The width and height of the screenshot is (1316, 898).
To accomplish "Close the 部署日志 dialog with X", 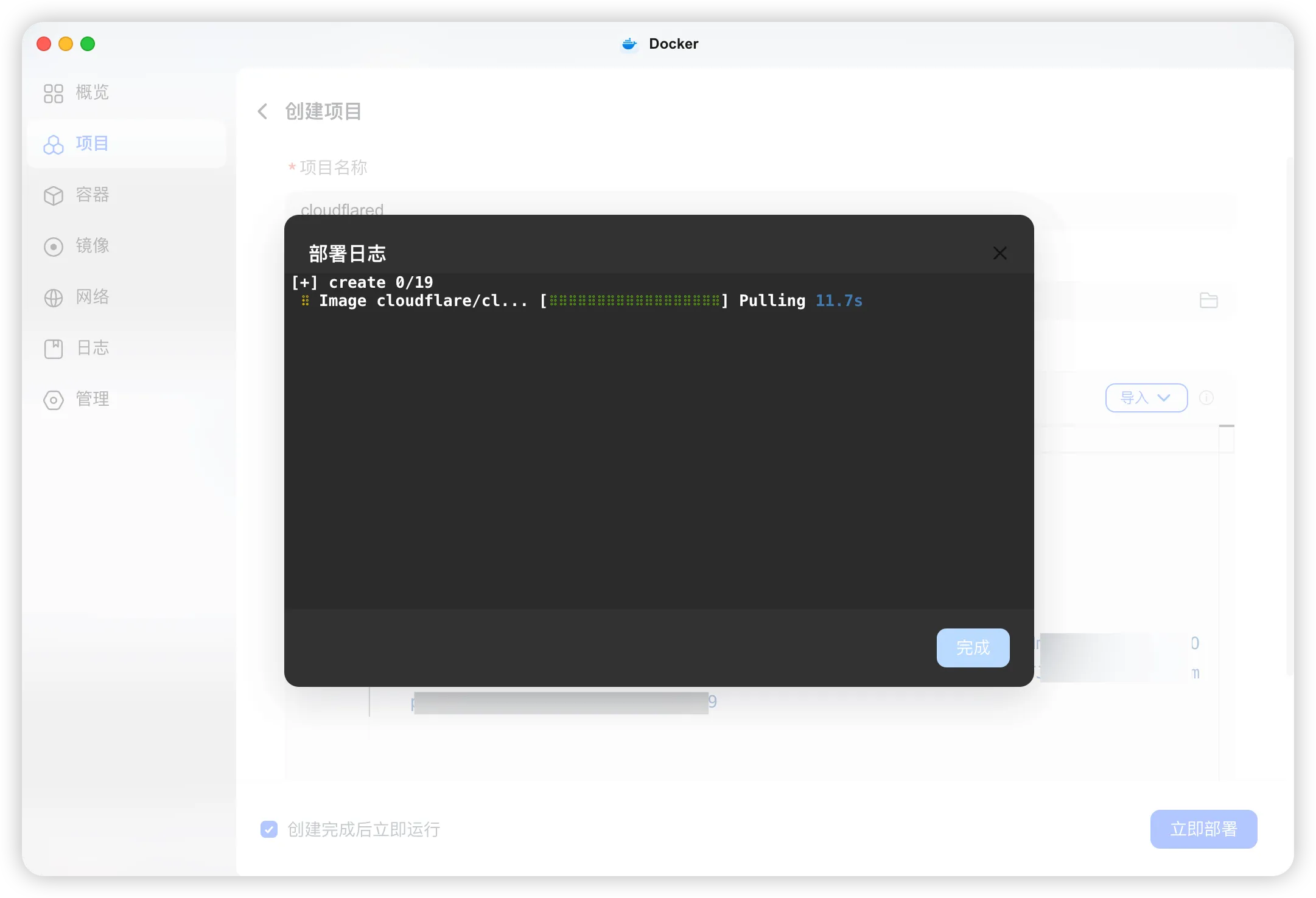I will click(999, 253).
